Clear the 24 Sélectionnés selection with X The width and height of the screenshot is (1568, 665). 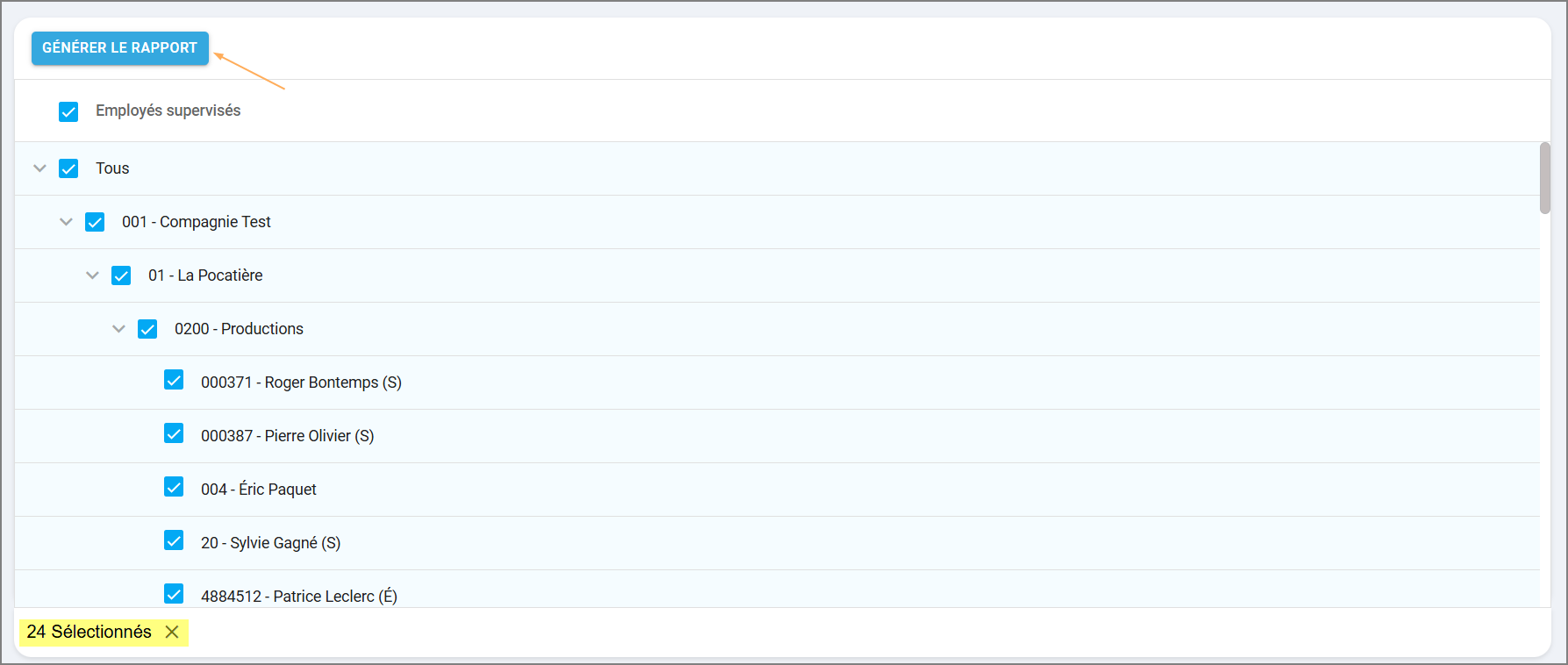172,632
